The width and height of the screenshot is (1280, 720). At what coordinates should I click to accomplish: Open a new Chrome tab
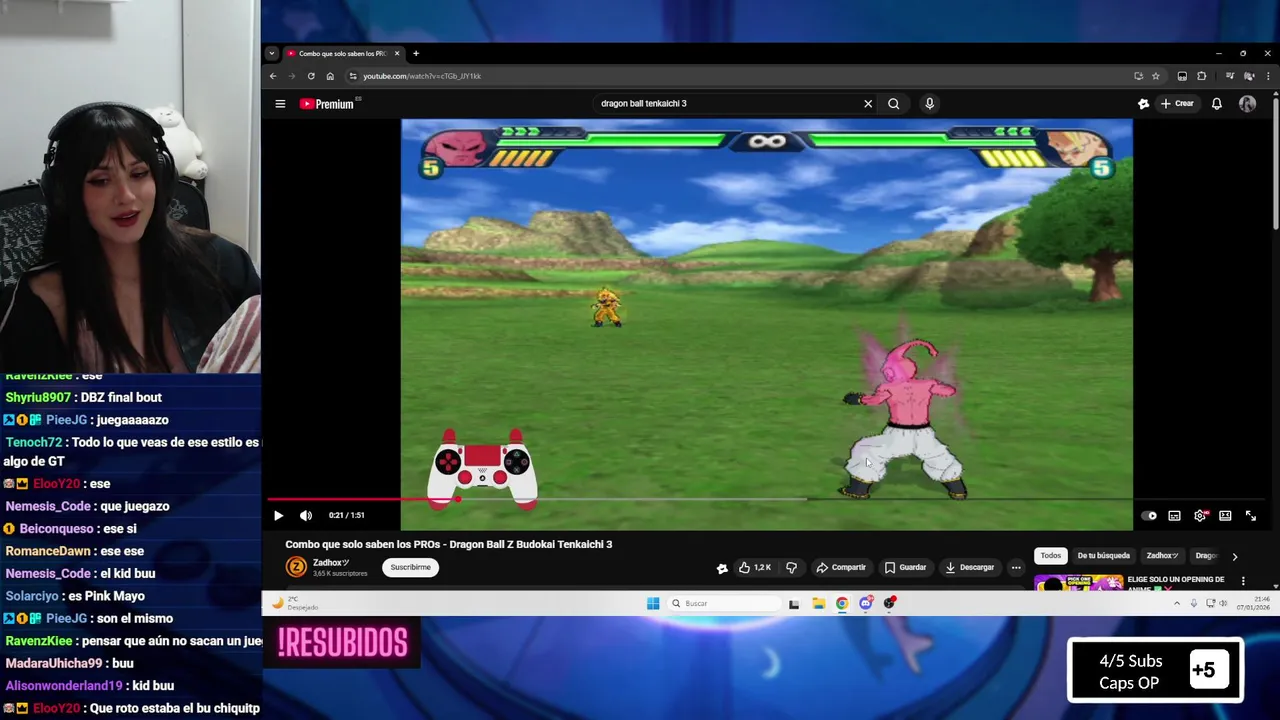[416, 54]
